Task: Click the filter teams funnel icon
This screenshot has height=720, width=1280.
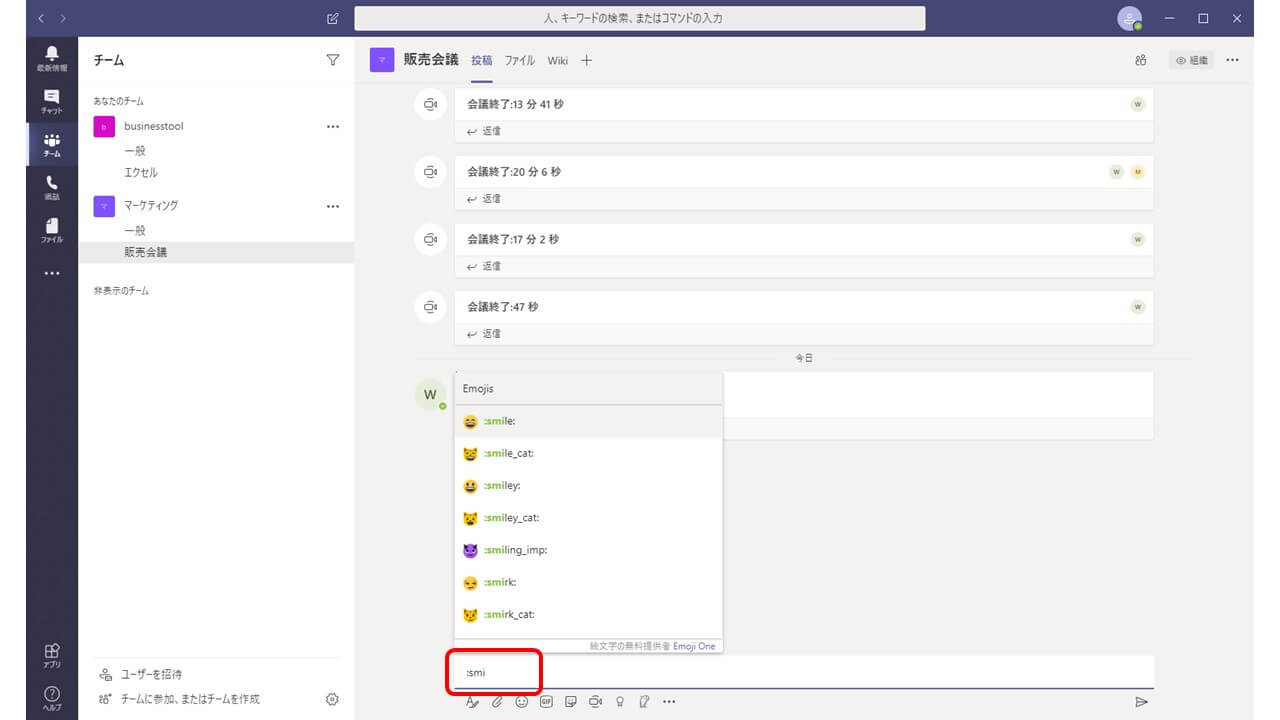Action: pos(333,60)
